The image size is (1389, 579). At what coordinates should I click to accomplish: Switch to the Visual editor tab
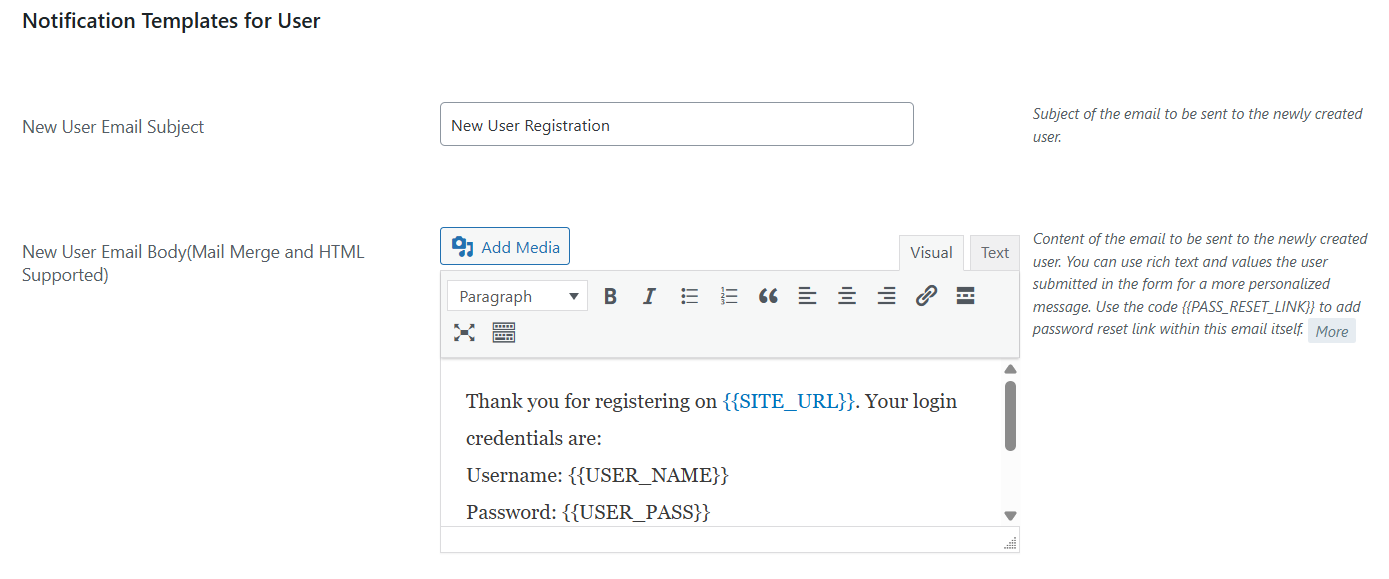coord(931,253)
